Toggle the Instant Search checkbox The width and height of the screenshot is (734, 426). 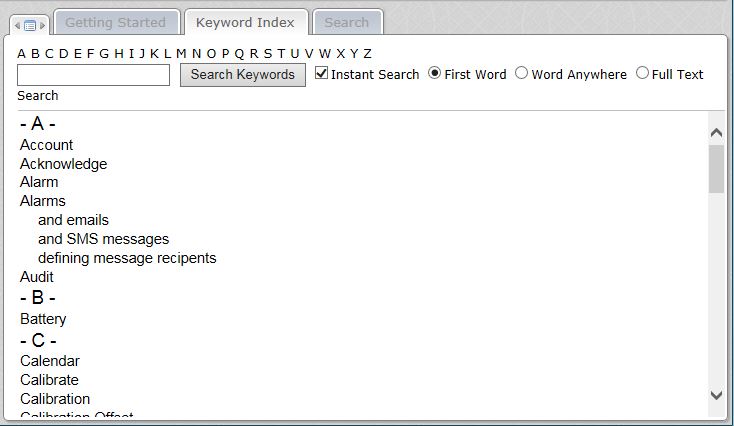(x=321, y=73)
